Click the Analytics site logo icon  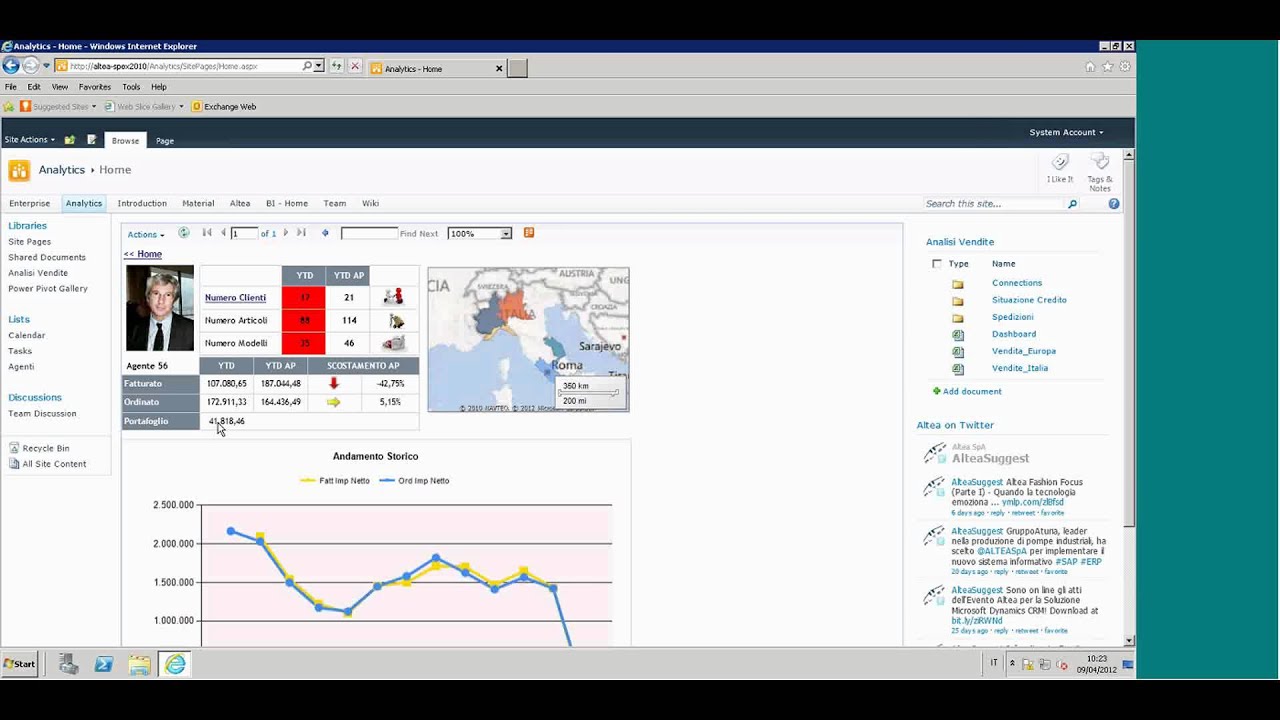[x=19, y=170]
